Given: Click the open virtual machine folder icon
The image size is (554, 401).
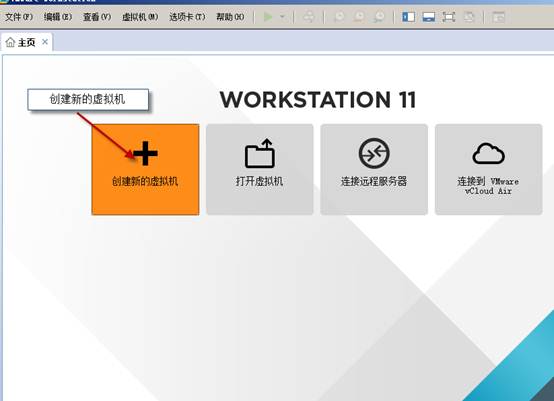Looking at the screenshot, I should tap(260, 153).
